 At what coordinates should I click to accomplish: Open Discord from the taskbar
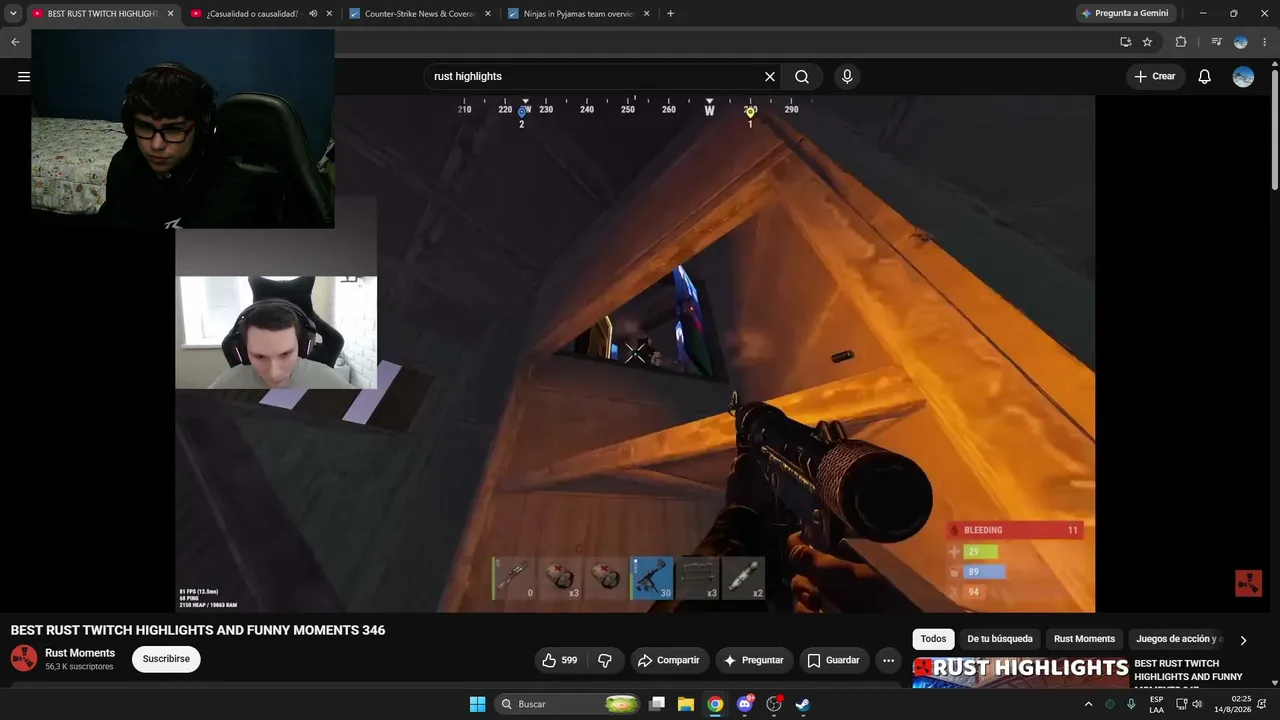pos(744,704)
